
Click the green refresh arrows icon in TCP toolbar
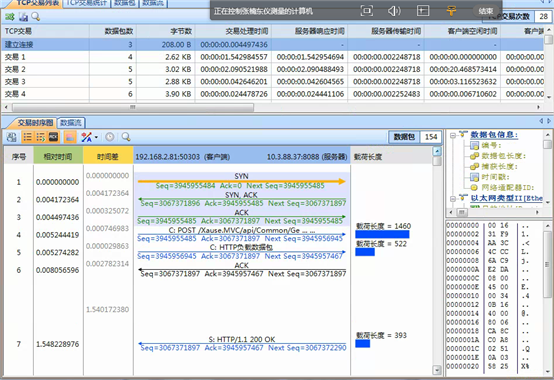(x=10, y=17)
